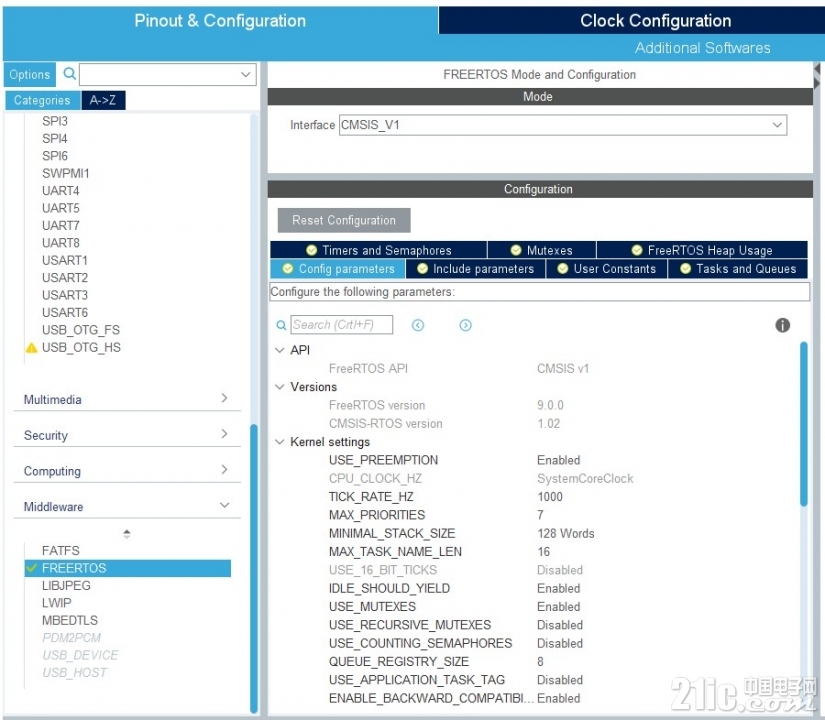Viewport: 825px width, 720px height.
Task: Open the Include parameters tab
Action: (x=476, y=269)
